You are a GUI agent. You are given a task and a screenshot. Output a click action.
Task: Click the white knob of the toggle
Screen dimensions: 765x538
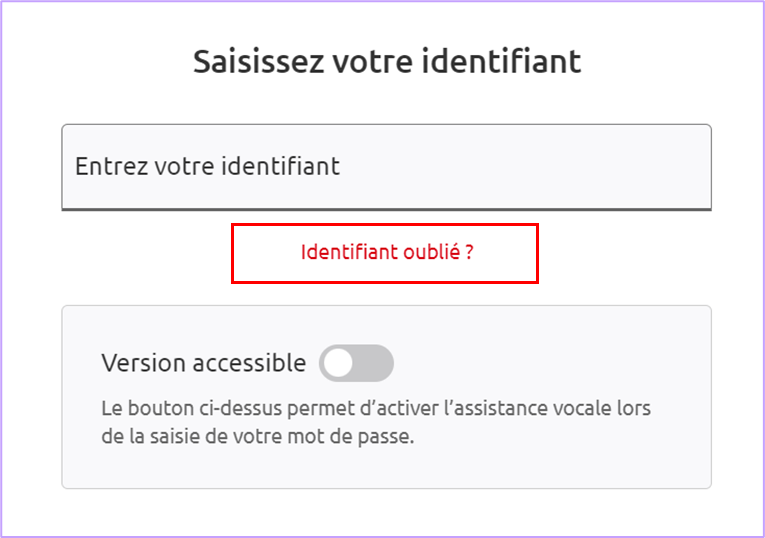point(339,364)
